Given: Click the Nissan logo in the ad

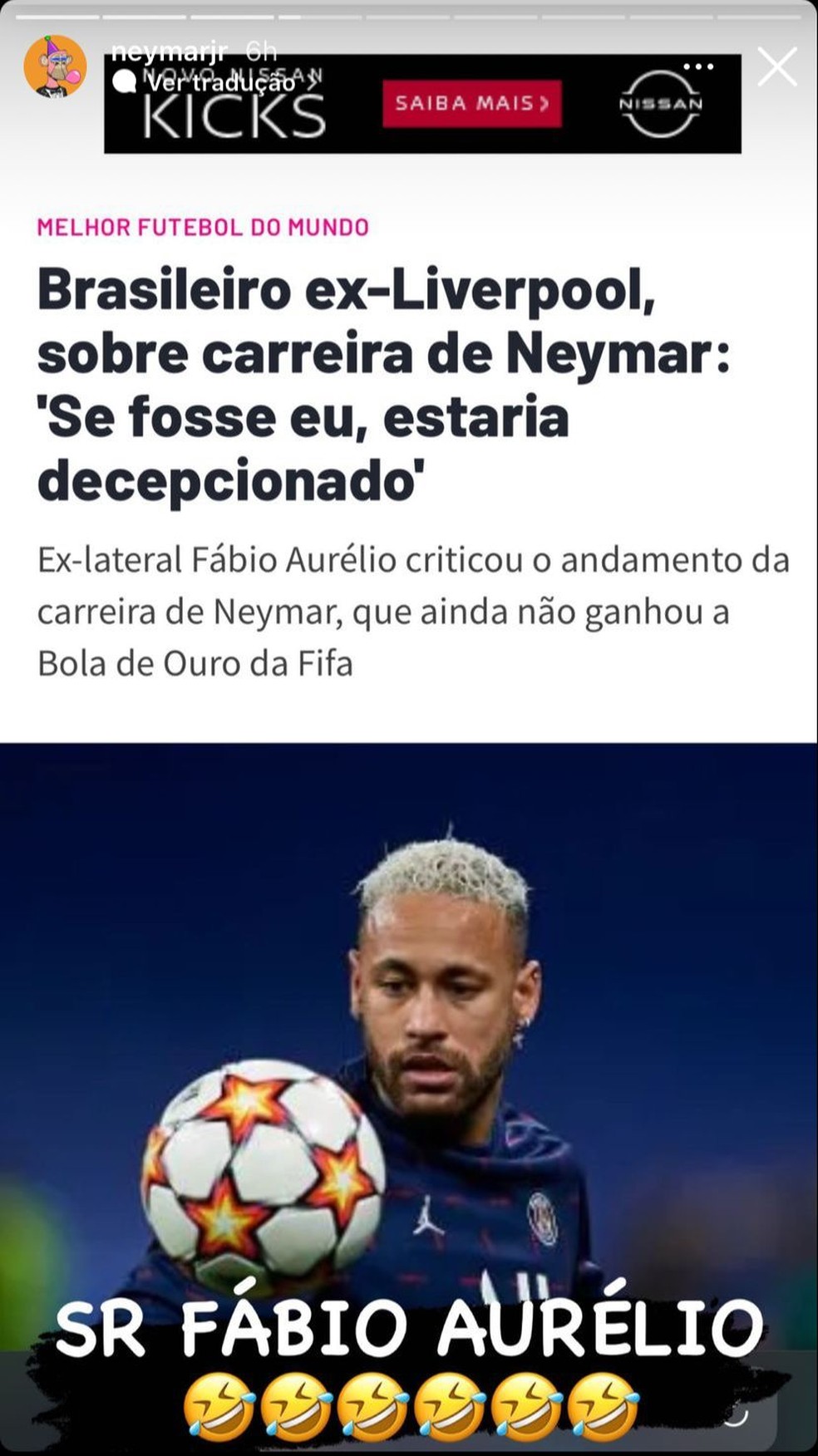Looking at the screenshot, I should pos(661,104).
